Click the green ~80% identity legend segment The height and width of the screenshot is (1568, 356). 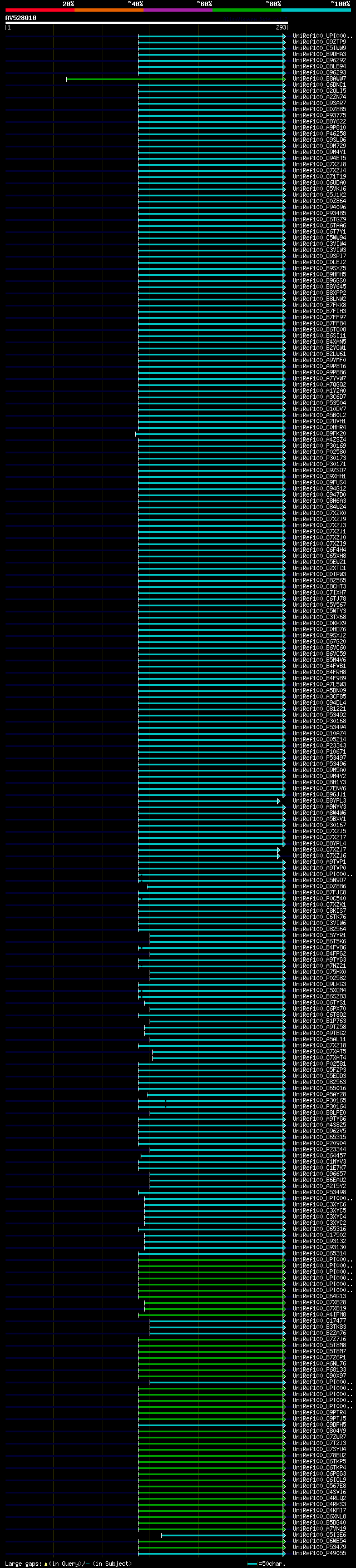click(246, 10)
